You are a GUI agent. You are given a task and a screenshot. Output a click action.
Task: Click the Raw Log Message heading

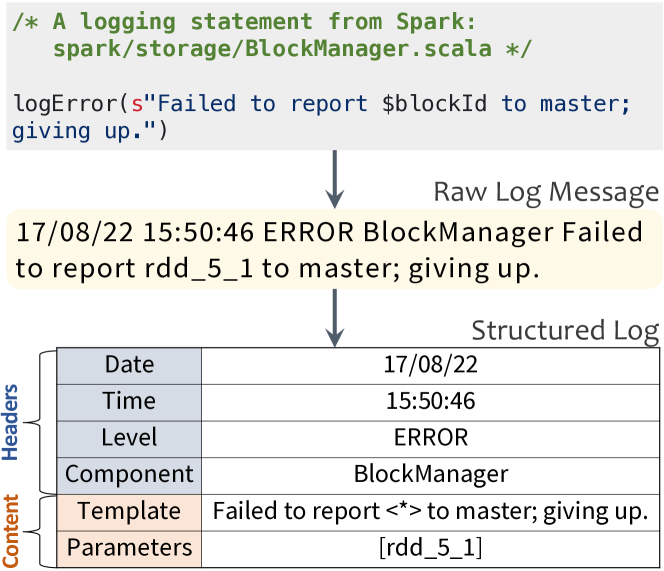click(545, 192)
